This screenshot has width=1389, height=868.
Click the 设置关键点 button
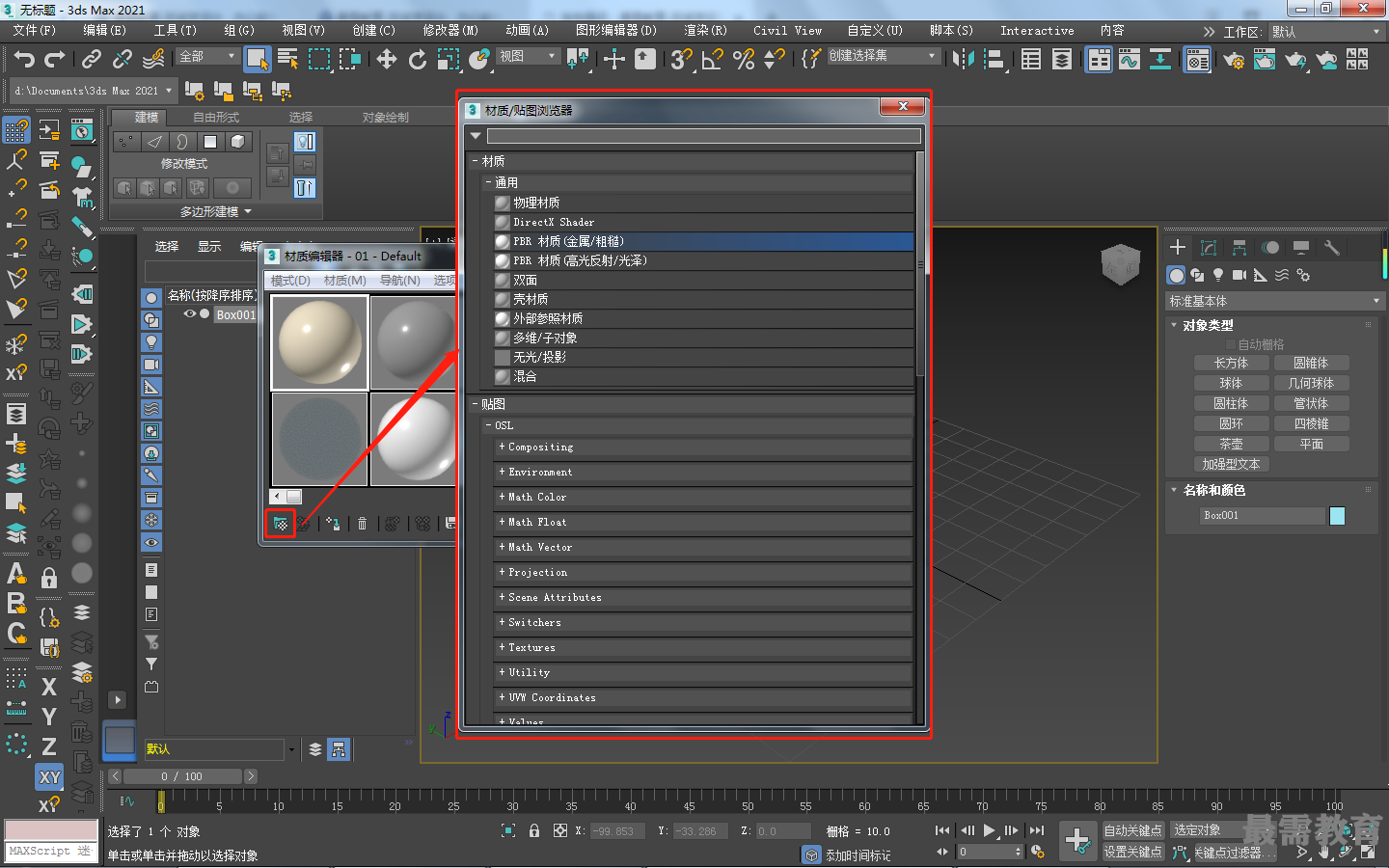click(x=1133, y=852)
